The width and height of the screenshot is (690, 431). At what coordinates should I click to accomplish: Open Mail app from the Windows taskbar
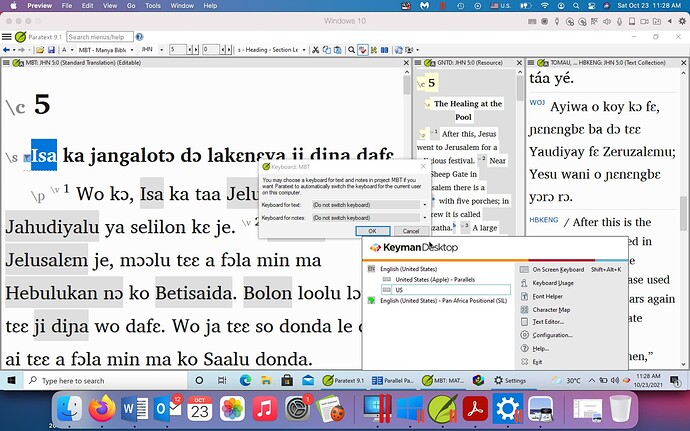[308, 380]
